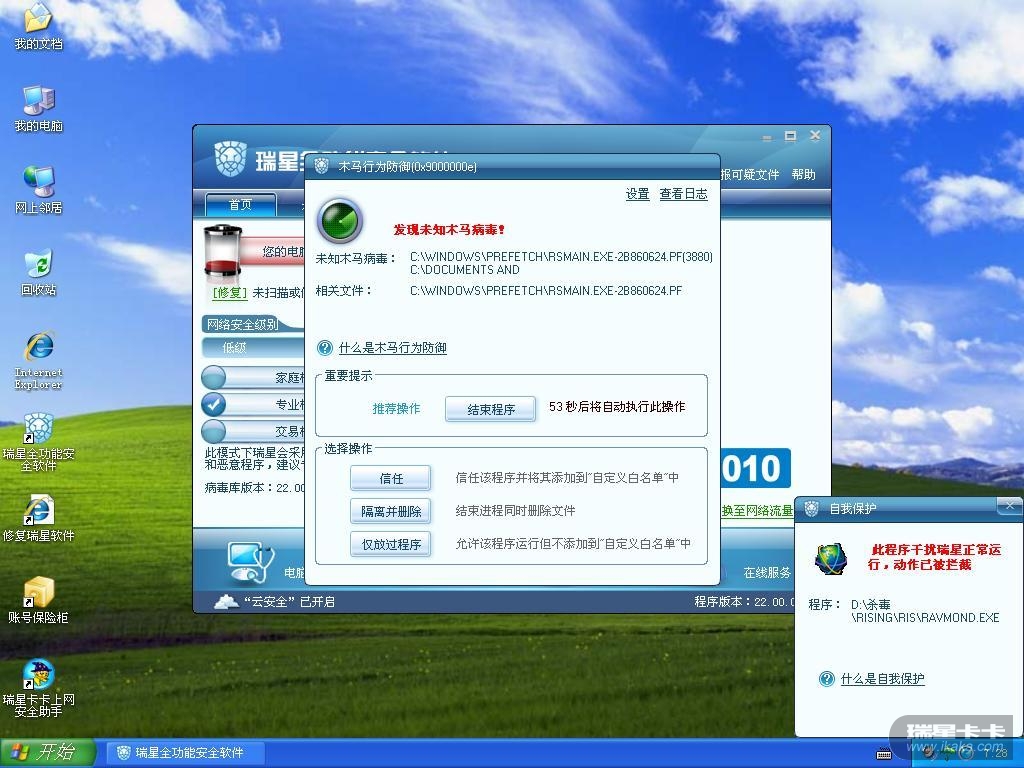This screenshot has width=1024, height=768.
Task: Click the 换至网络流量 link
Action: [x=757, y=511]
